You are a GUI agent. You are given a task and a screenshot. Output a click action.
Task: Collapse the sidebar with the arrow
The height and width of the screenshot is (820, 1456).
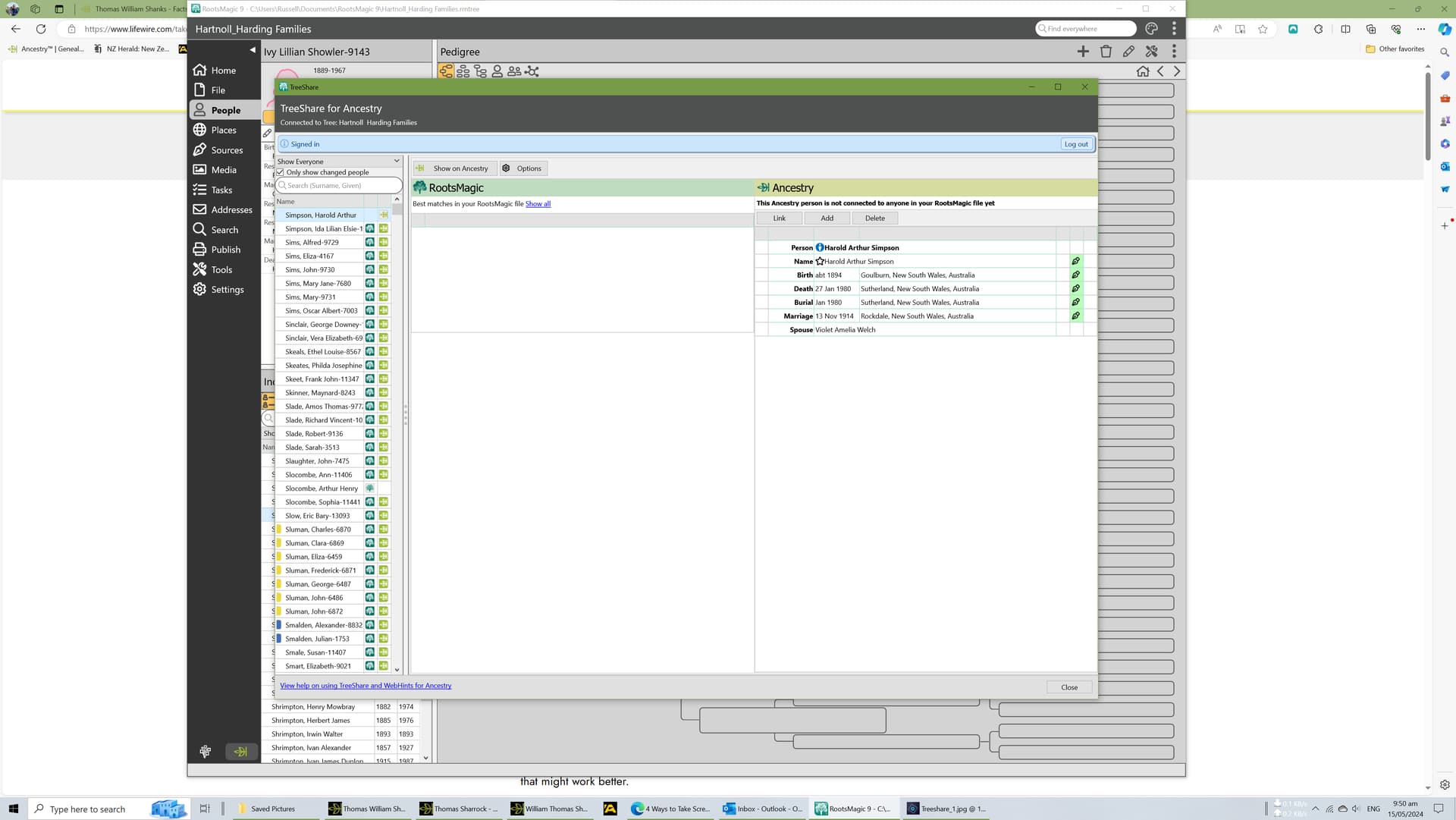point(253,50)
